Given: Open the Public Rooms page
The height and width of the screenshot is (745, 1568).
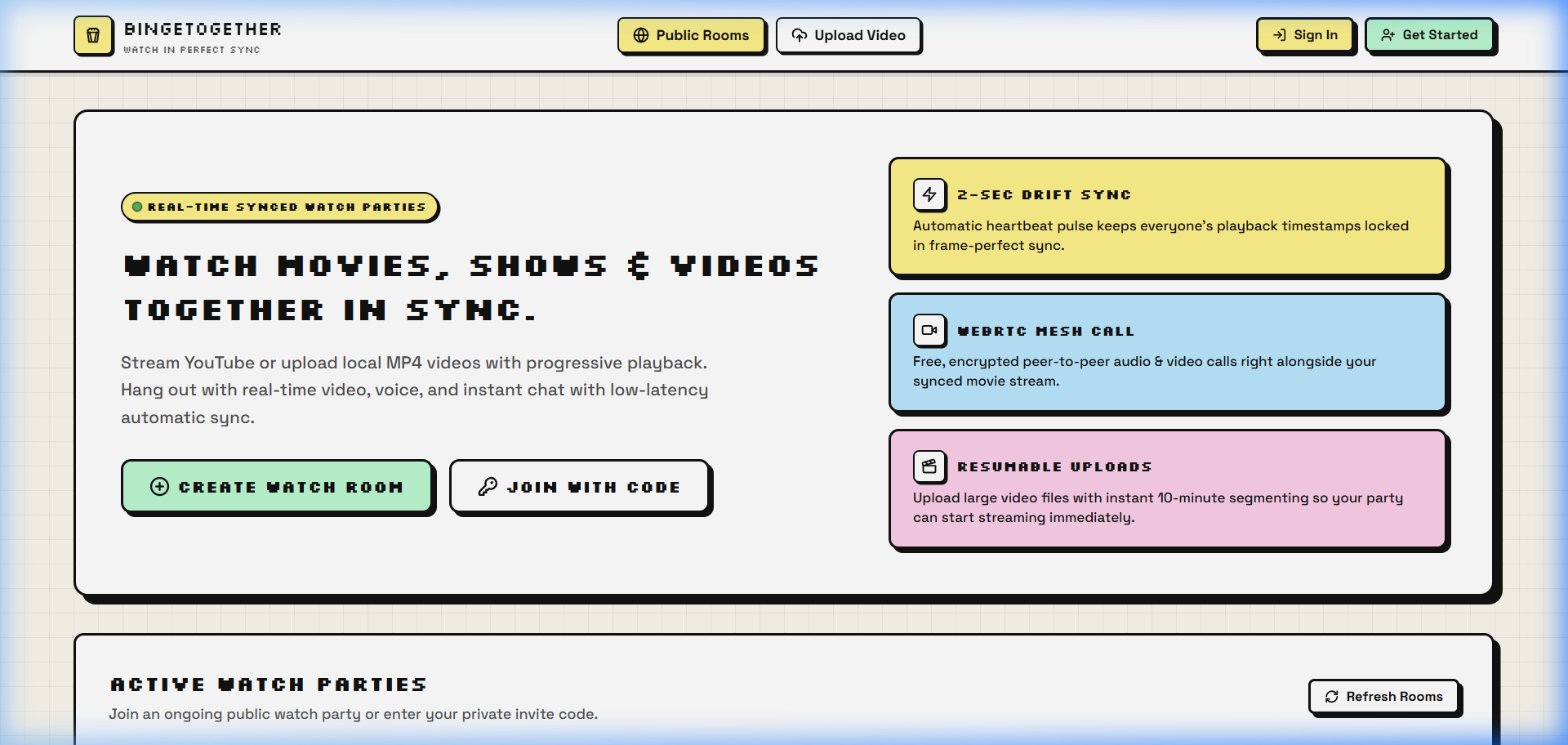Looking at the screenshot, I should pos(691,35).
